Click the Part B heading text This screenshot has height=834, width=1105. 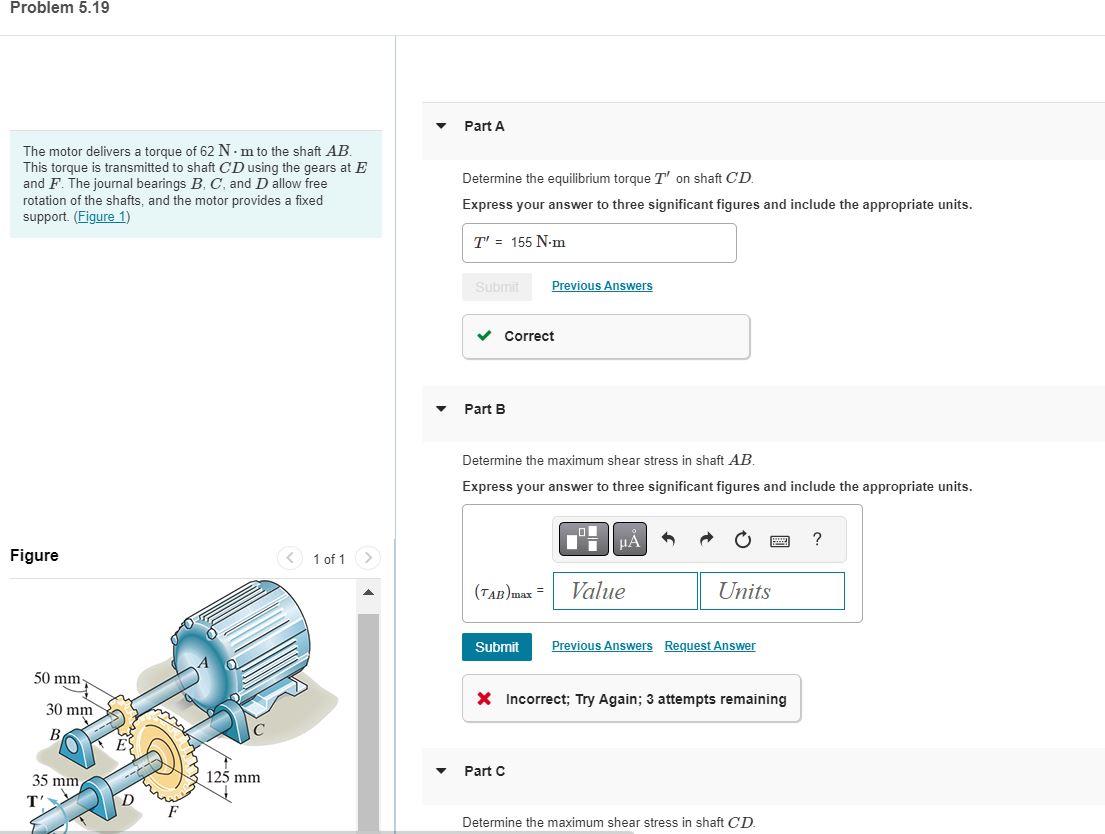click(x=484, y=409)
